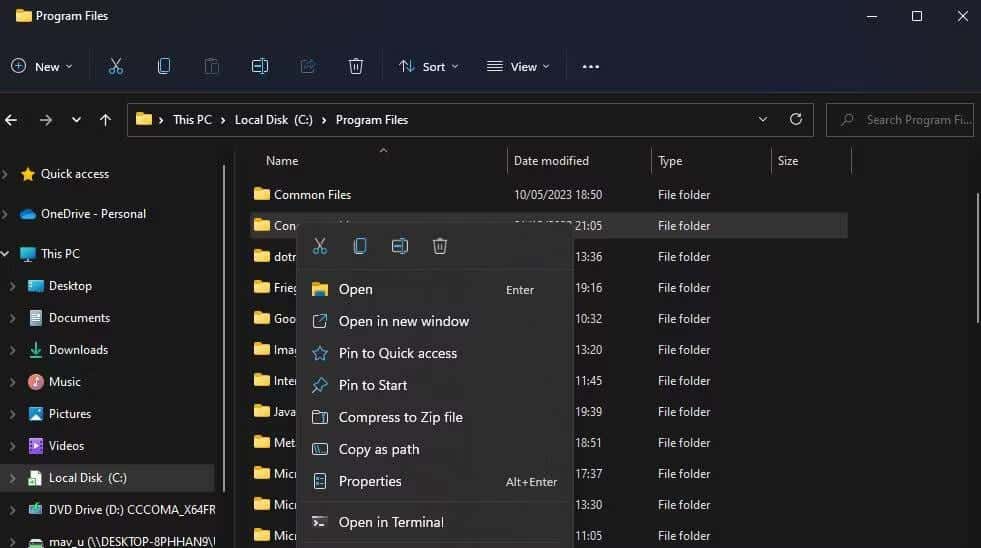Click the Delete icon in the context menu
This screenshot has height=548, width=981.
pos(440,246)
